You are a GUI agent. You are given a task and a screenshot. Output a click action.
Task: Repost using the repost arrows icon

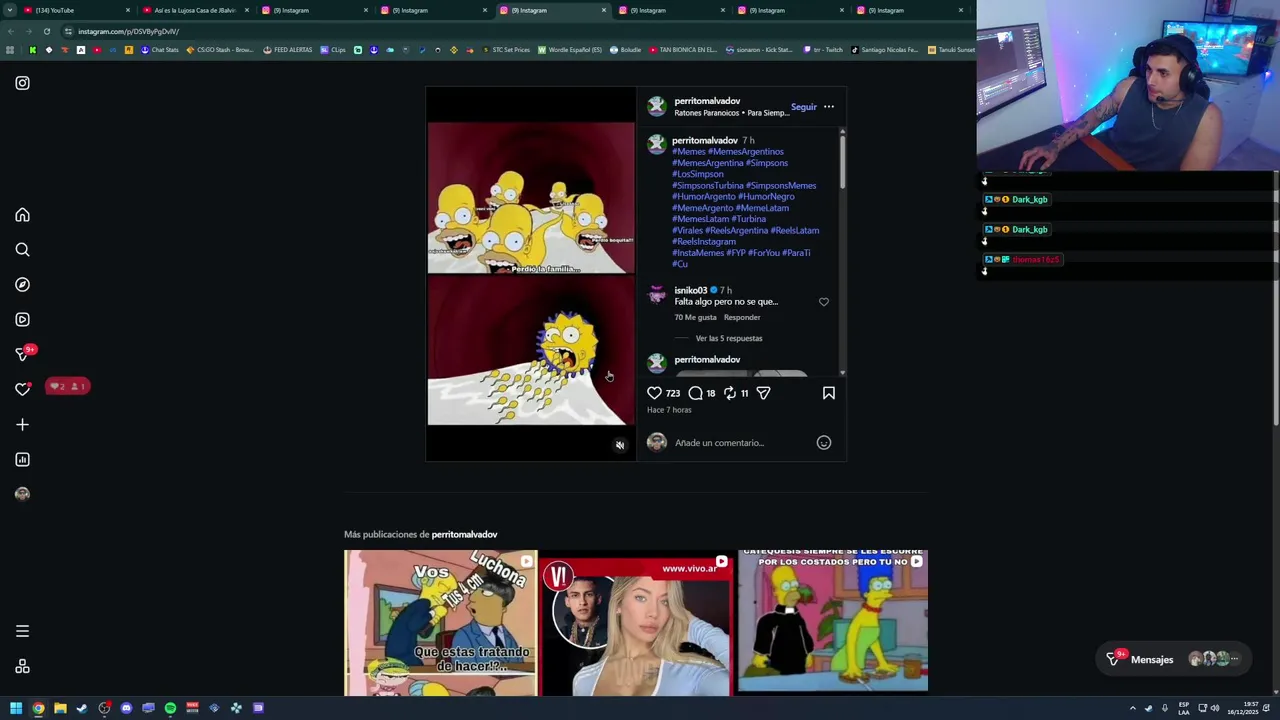[729, 393]
